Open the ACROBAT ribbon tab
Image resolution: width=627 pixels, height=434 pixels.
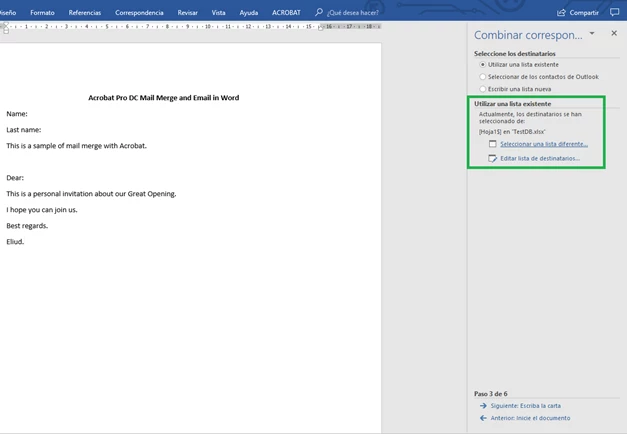[286, 13]
